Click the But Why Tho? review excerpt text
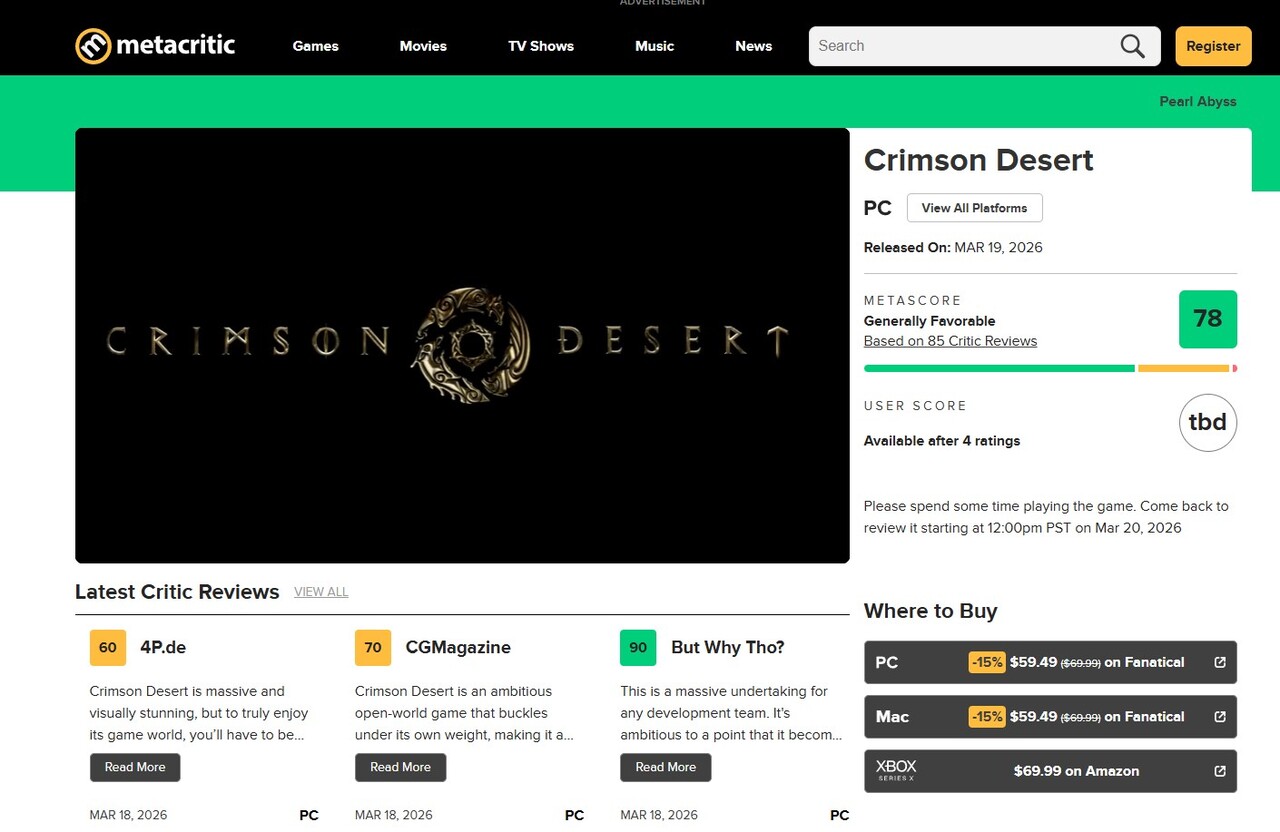Screen dimensions: 1280x832 731,713
